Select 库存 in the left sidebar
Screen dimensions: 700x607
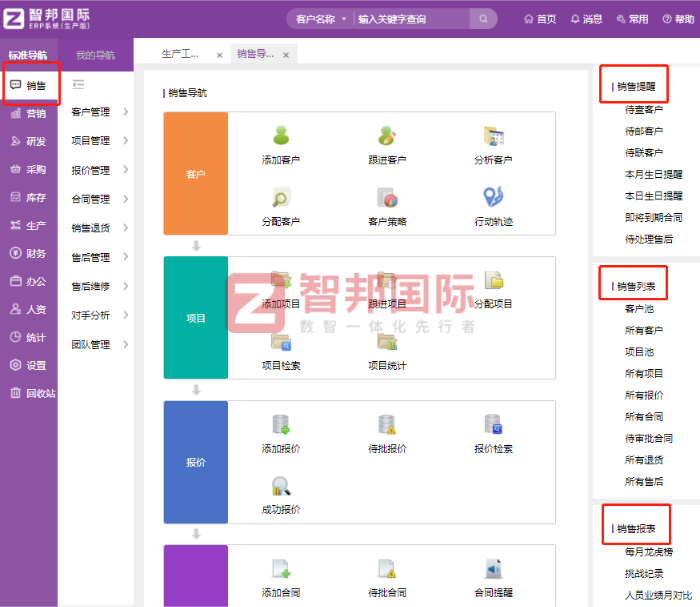click(x=29, y=197)
